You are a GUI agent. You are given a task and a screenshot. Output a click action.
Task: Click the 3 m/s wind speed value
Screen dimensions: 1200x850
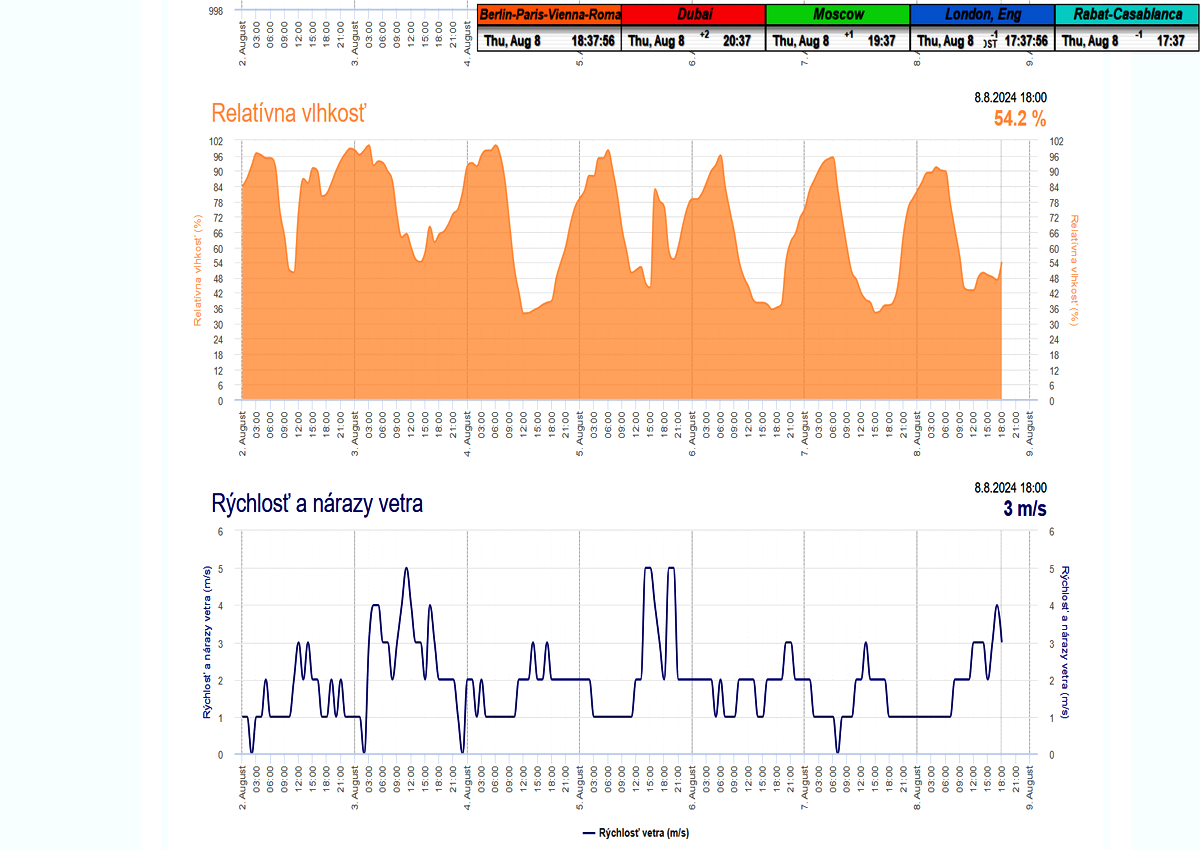point(1024,509)
